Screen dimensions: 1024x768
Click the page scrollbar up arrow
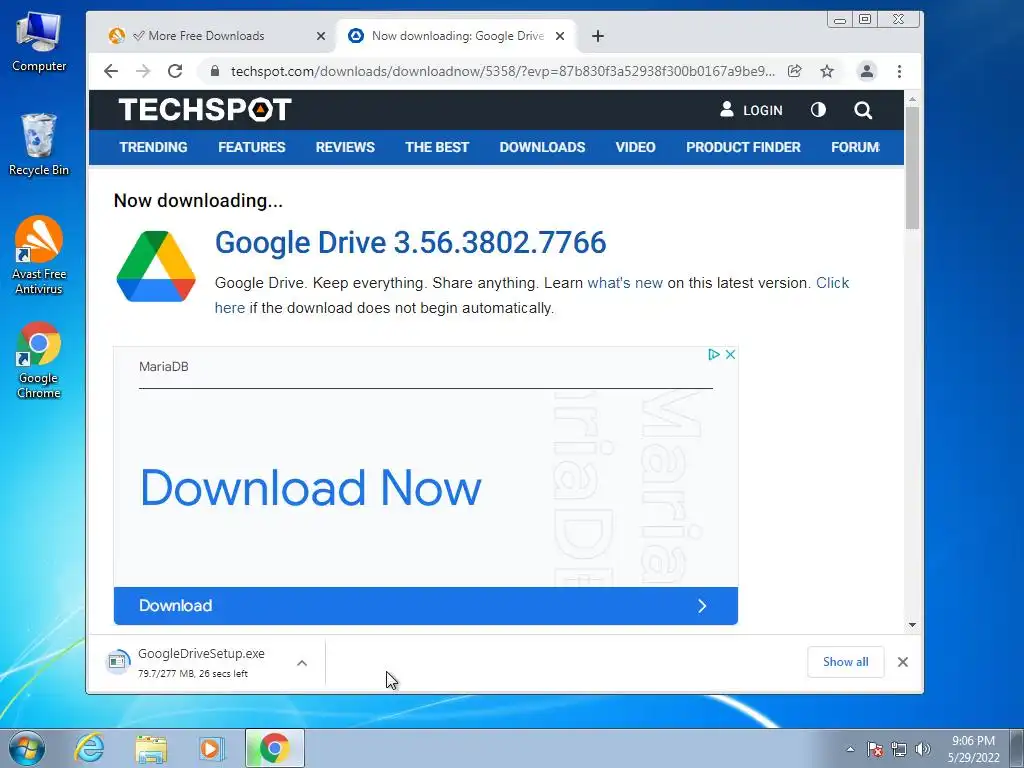pyautogui.click(x=912, y=99)
